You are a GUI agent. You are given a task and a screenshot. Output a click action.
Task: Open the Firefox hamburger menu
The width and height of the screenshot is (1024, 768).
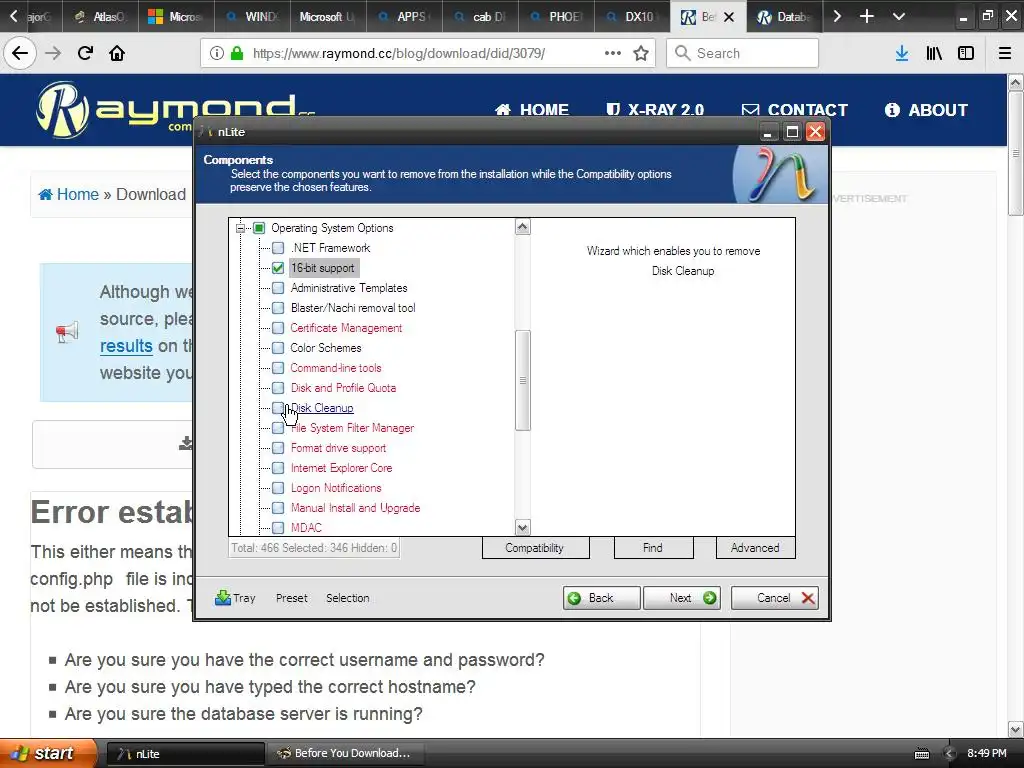pos(1005,53)
